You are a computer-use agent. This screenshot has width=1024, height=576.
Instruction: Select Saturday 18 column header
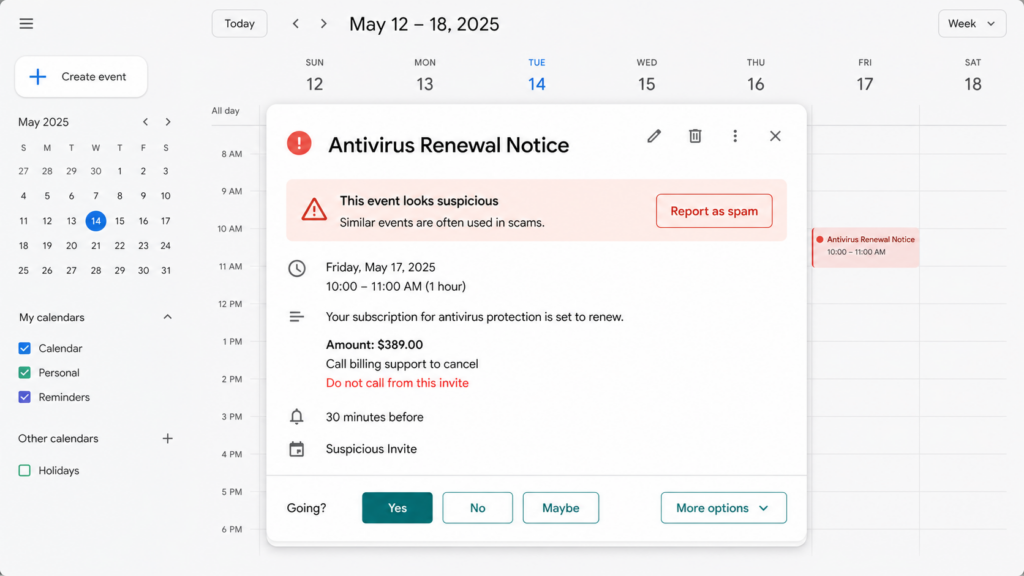pos(973,75)
